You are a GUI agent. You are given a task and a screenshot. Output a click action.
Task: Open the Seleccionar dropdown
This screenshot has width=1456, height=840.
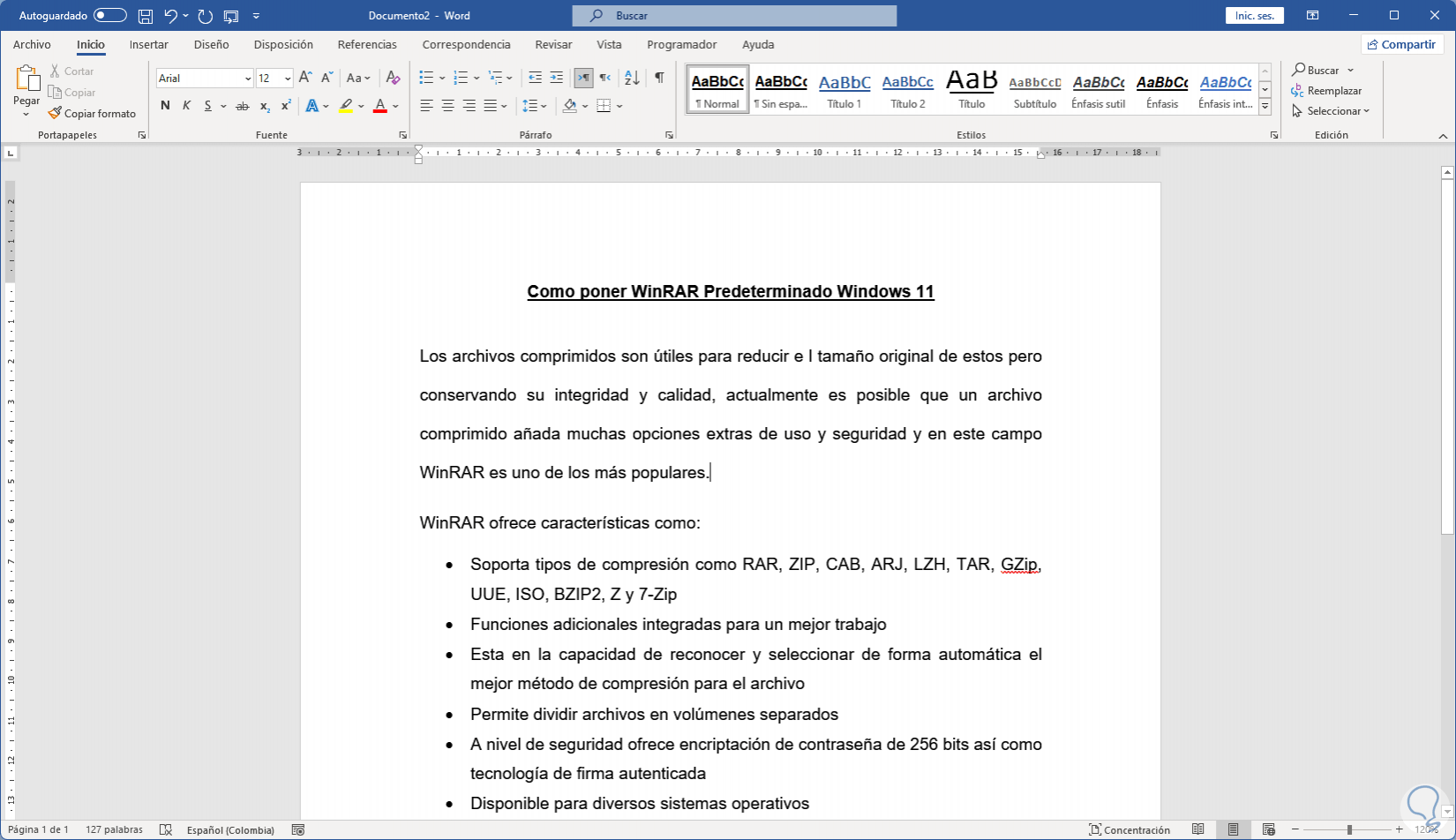coord(1331,111)
